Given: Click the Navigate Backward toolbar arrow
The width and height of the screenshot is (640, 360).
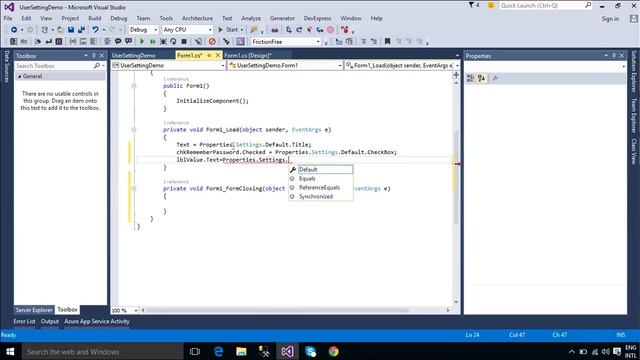Looking at the screenshot, I should click(x=14, y=30).
